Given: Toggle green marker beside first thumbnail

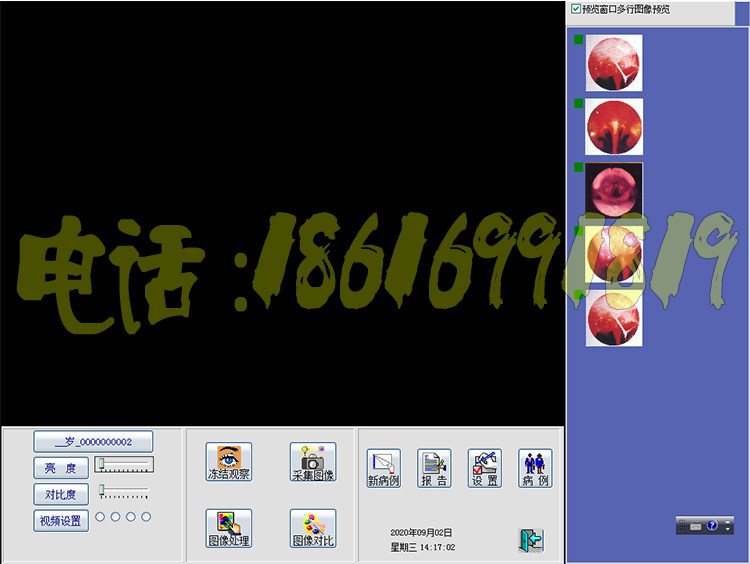Looking at the screenshot, I should [x=578, y=39].
